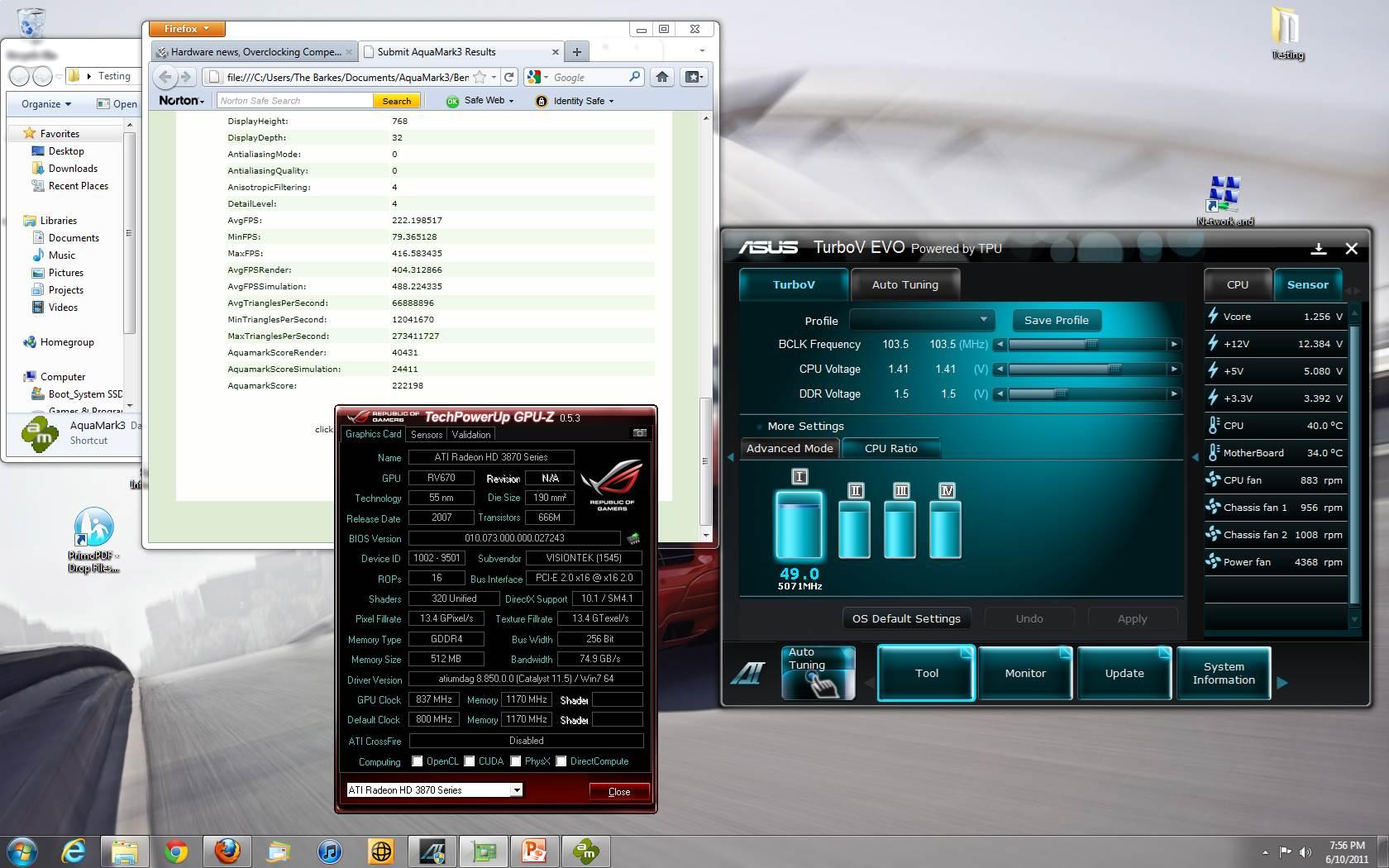Screen dimensions: 1389x868
Task: Open the GPU-Z Sensors tab
Action: 427,434
